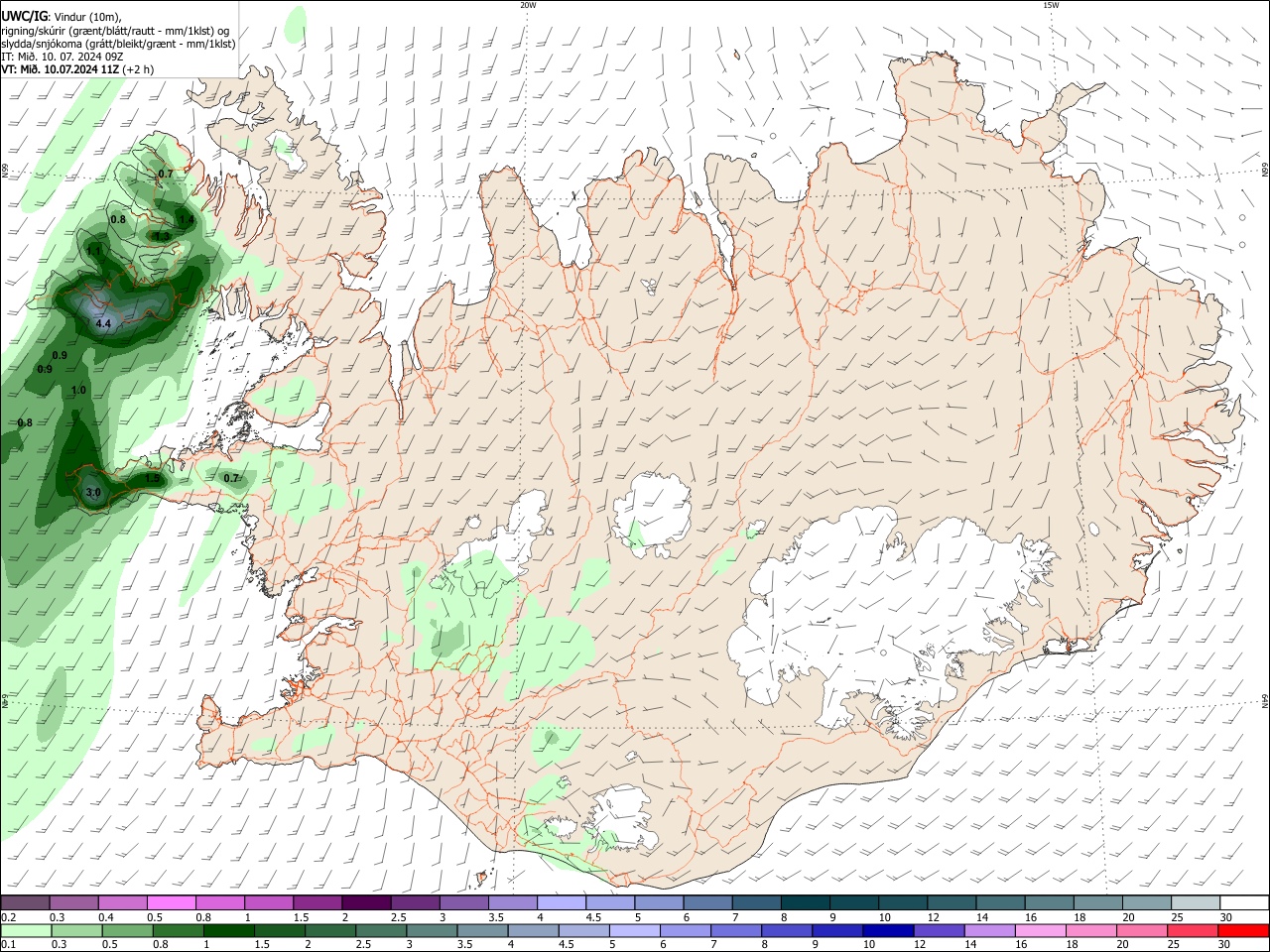The width and height of the screenshot is (1270, 952).
Task: Click the 'slydda/snjókoma' legend description line
Action: pyautogui.click(x=118, y=44)
